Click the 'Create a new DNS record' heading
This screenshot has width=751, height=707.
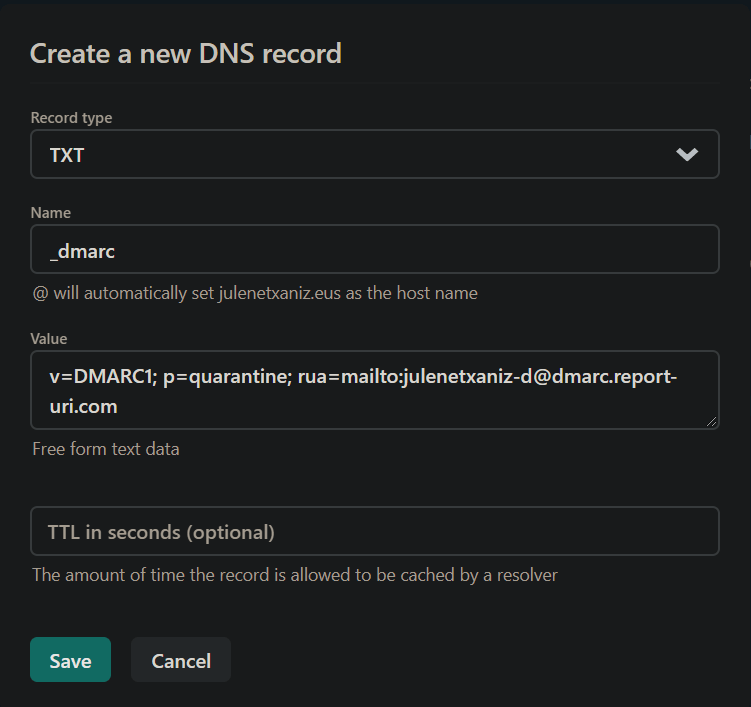click(186, 53)
